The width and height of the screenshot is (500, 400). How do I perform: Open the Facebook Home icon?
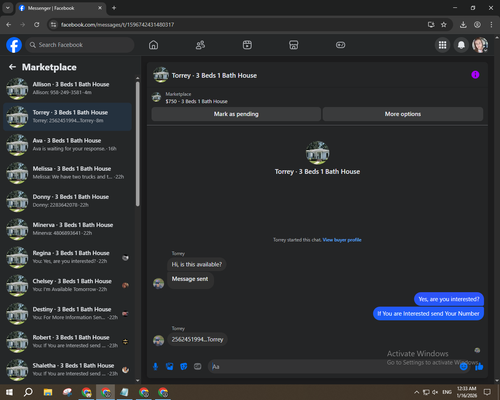(x=153, y=45)
